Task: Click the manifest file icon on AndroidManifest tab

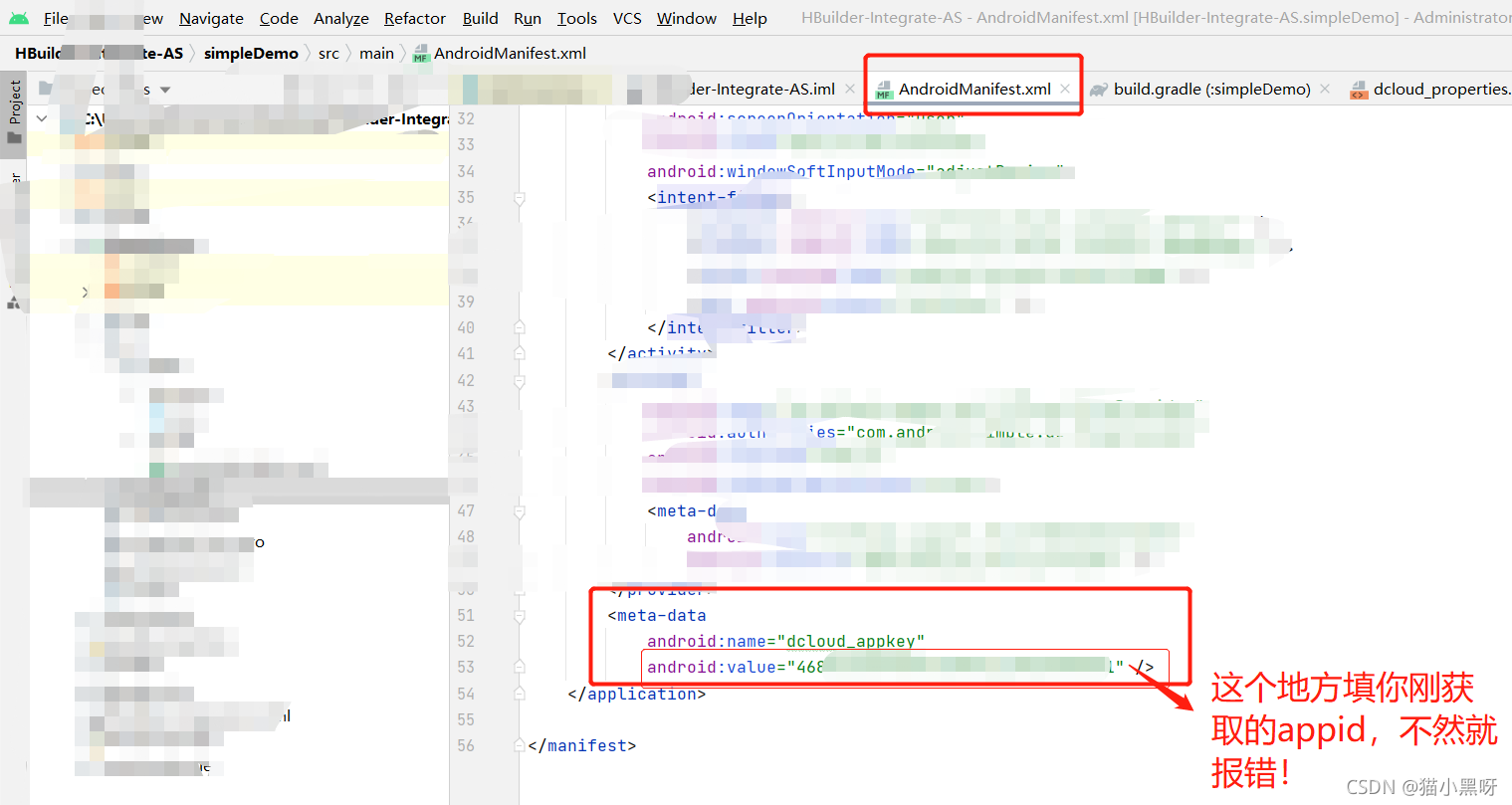Action: coord(884,91)
